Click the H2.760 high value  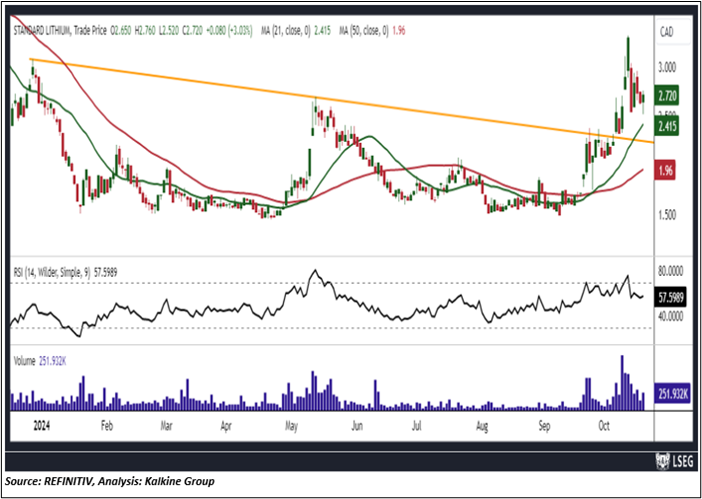click(x=146, y=31)
